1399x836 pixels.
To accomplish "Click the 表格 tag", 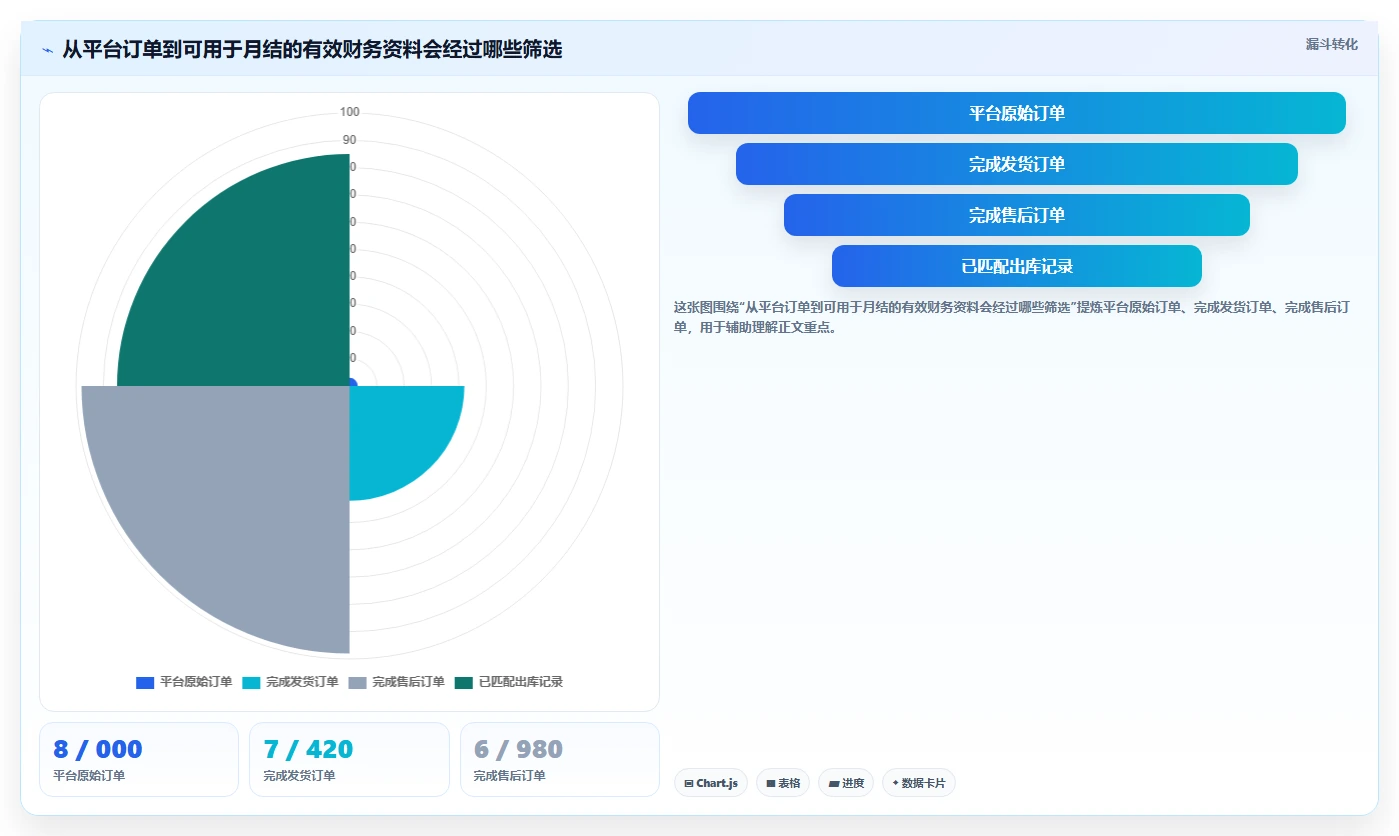I will point(783,783).
